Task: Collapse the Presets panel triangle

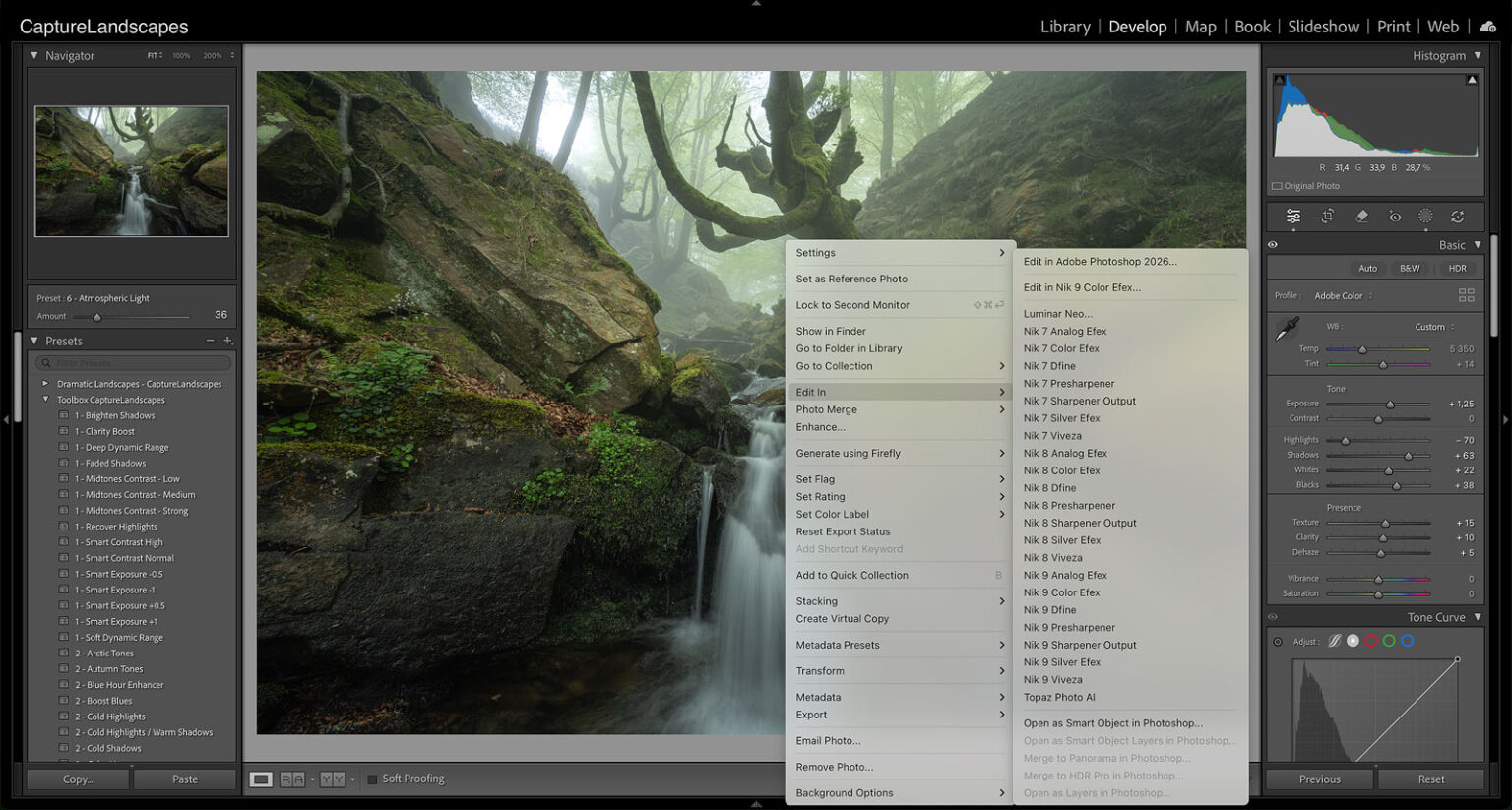Action: 34,341
